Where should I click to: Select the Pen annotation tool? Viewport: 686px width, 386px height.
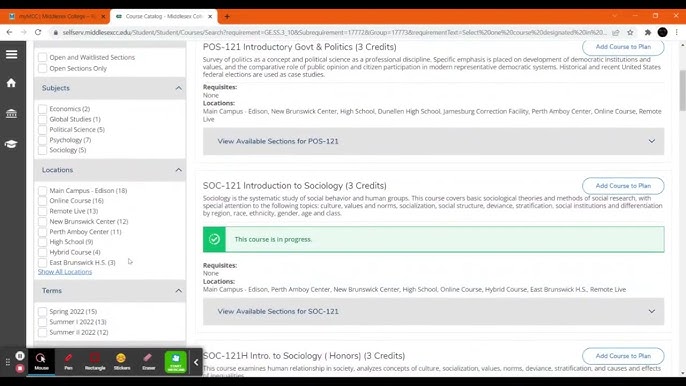click(68, 361)
